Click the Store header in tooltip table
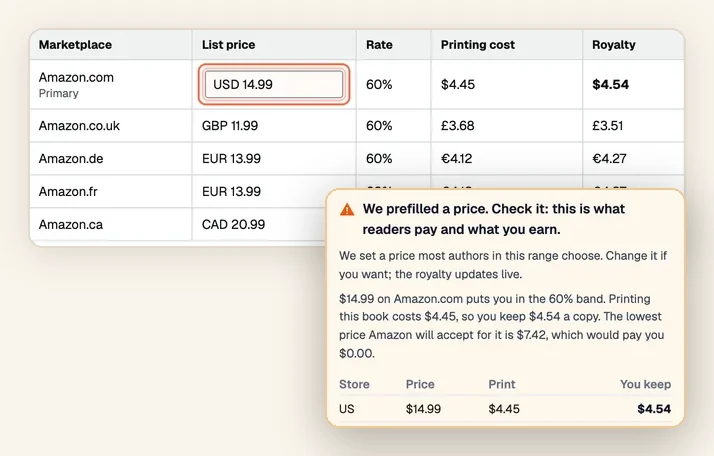The height and width of the screenshot is (456, 714). coord(354,384)
